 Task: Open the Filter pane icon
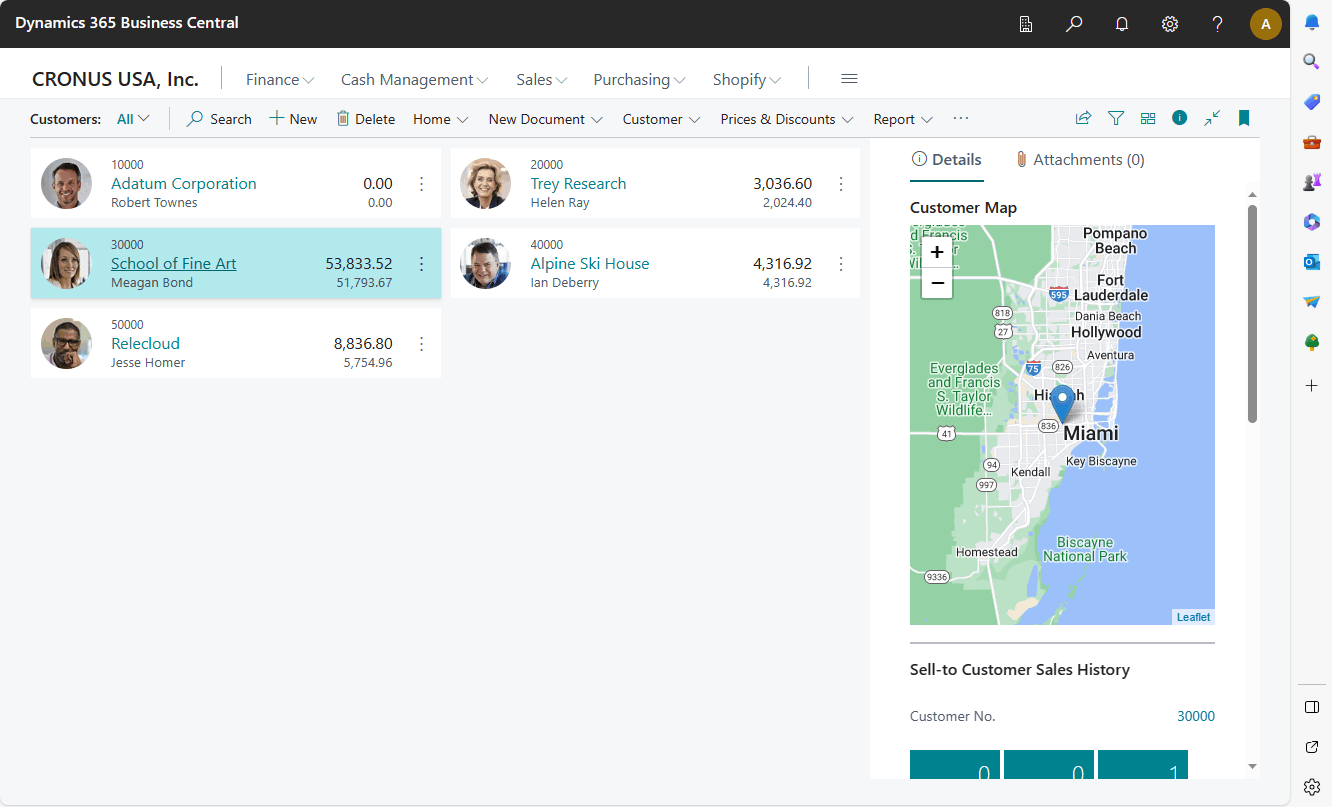pyautogui.click(x=1116, y=118)
